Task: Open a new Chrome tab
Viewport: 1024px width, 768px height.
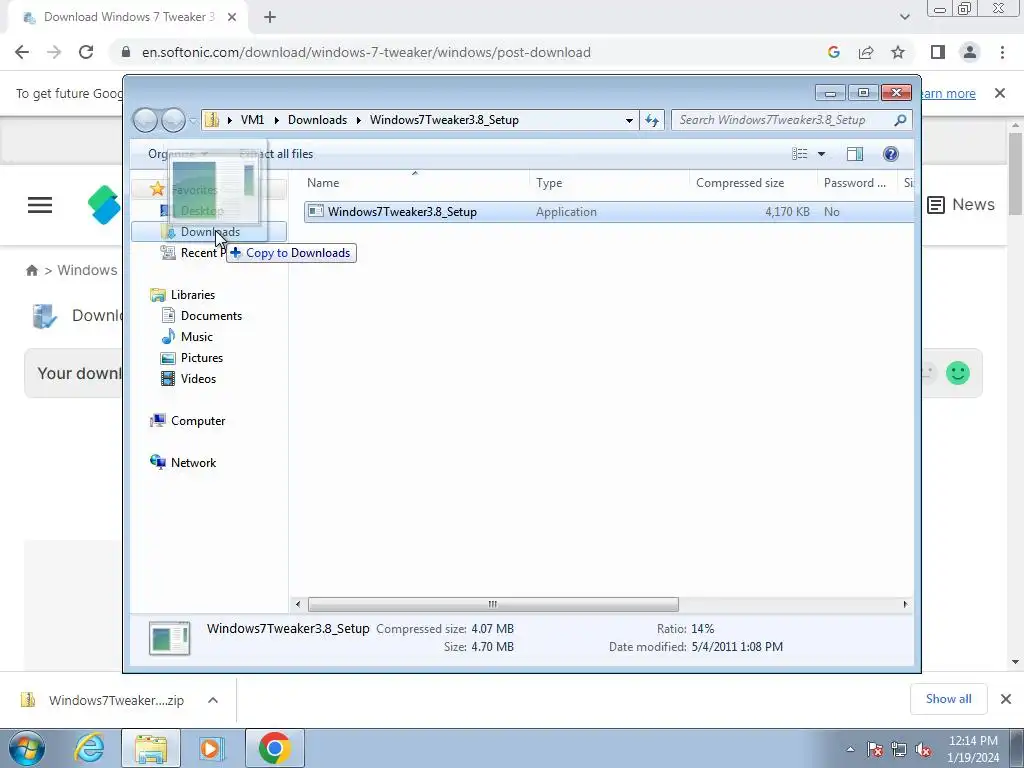Action: [270, 18]
